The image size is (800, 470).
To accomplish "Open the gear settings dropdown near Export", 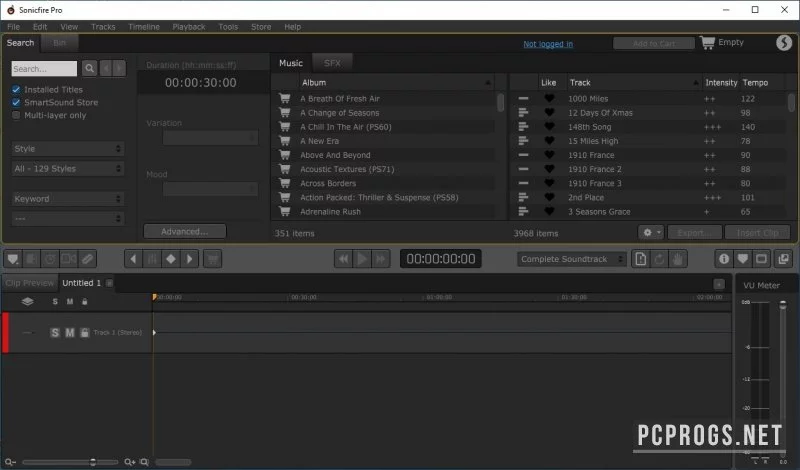I will pos(651,233).
